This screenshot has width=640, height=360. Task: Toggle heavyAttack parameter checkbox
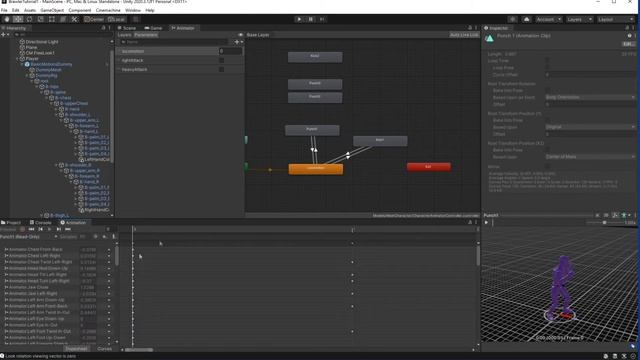[221, 69]
